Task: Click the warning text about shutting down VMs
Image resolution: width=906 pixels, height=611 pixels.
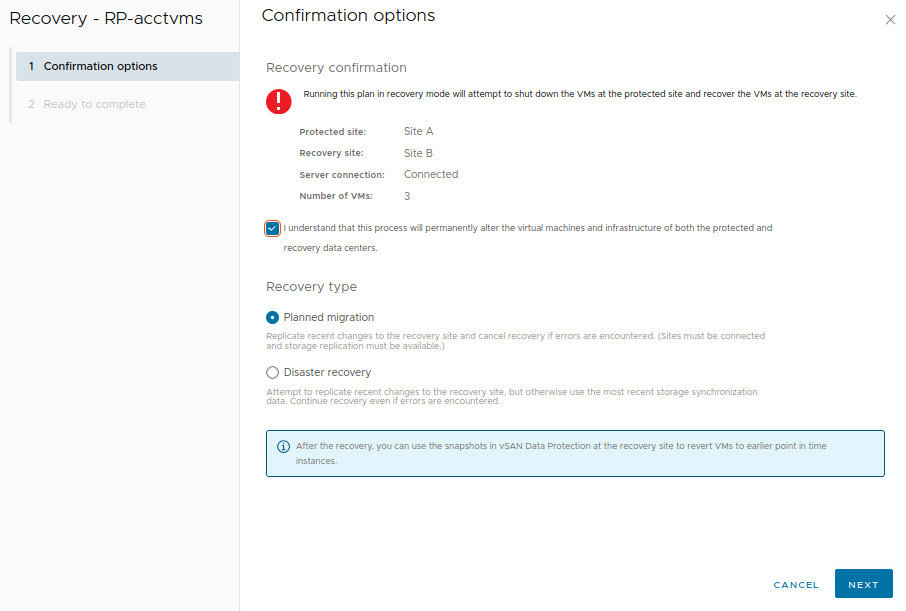Action: coord(580,94)
